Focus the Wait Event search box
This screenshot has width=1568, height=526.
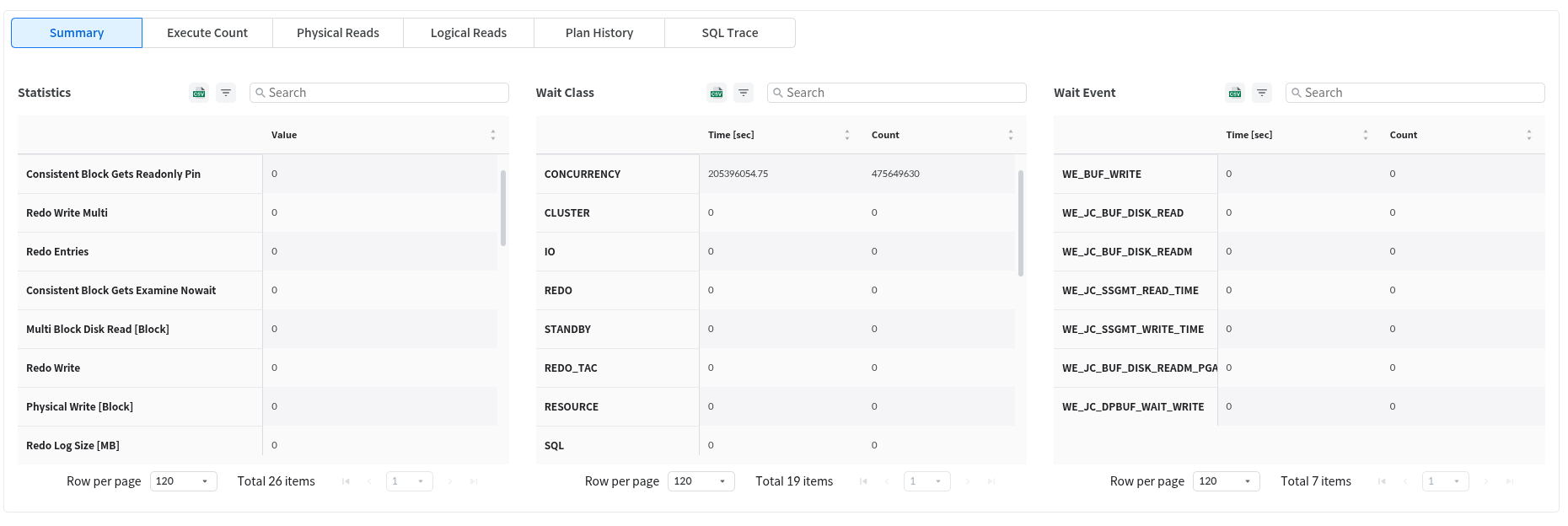(x=1416, y=93)
